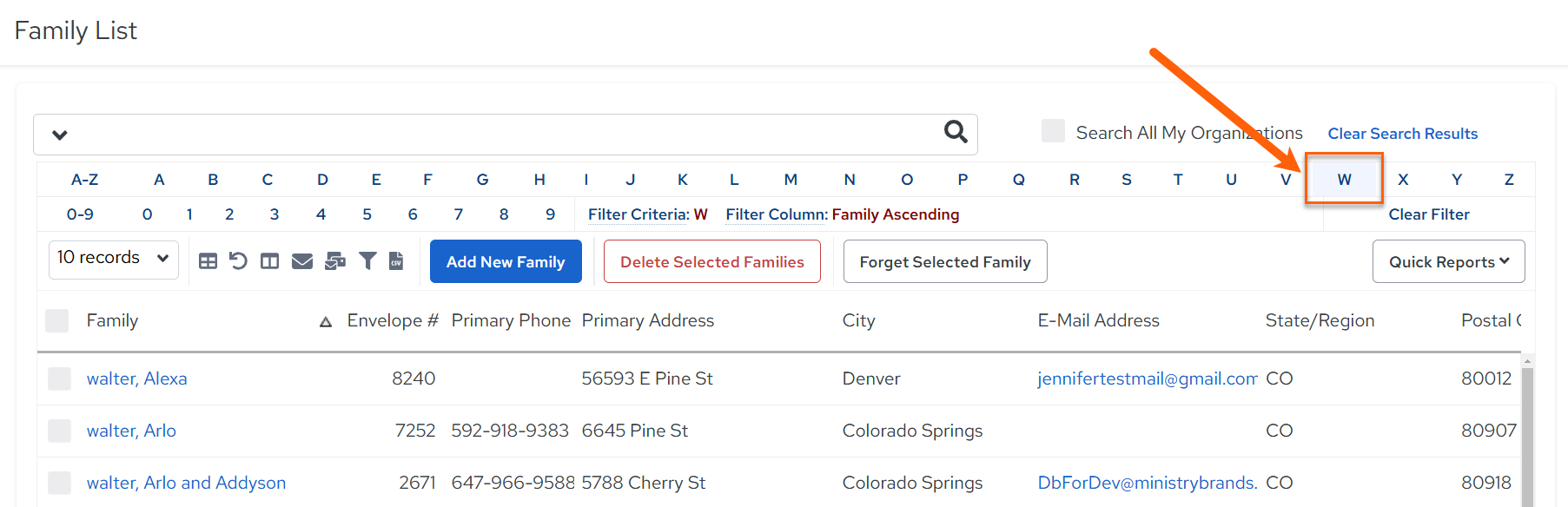This screenshot has width=1568, height=507.
Task: Click the circular reset arrow icon
Action: click(x=238, y=260)
